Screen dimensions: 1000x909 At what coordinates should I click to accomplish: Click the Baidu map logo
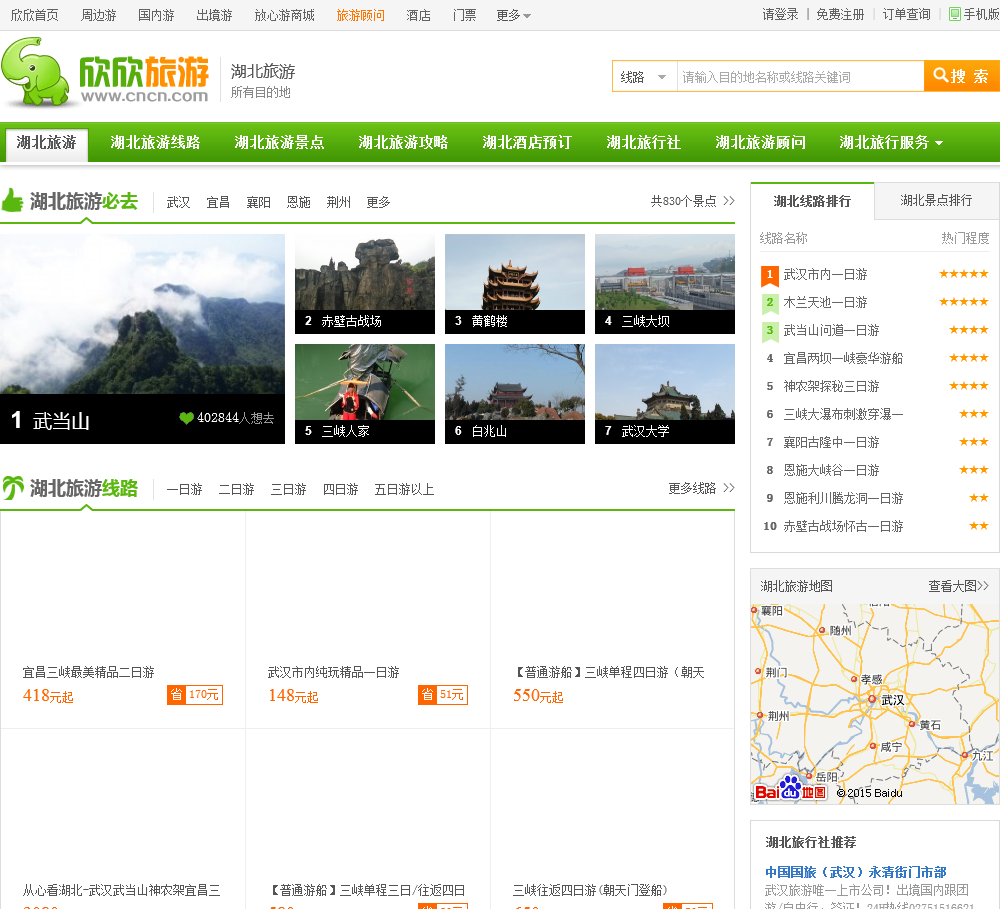pyautogui.click(x=791, y=789)
